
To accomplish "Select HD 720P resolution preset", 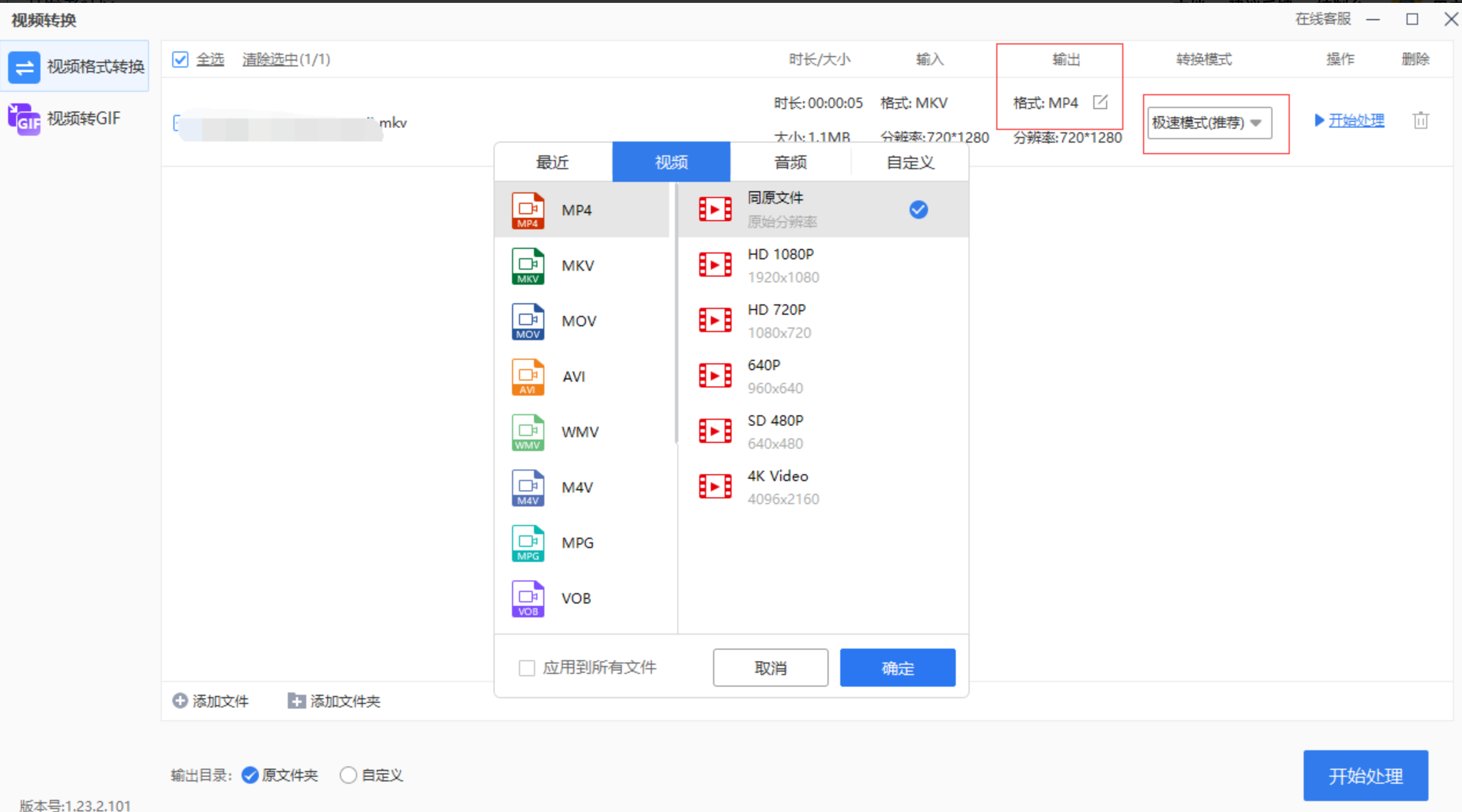I will pyautogui.click(x=823, y=321).
